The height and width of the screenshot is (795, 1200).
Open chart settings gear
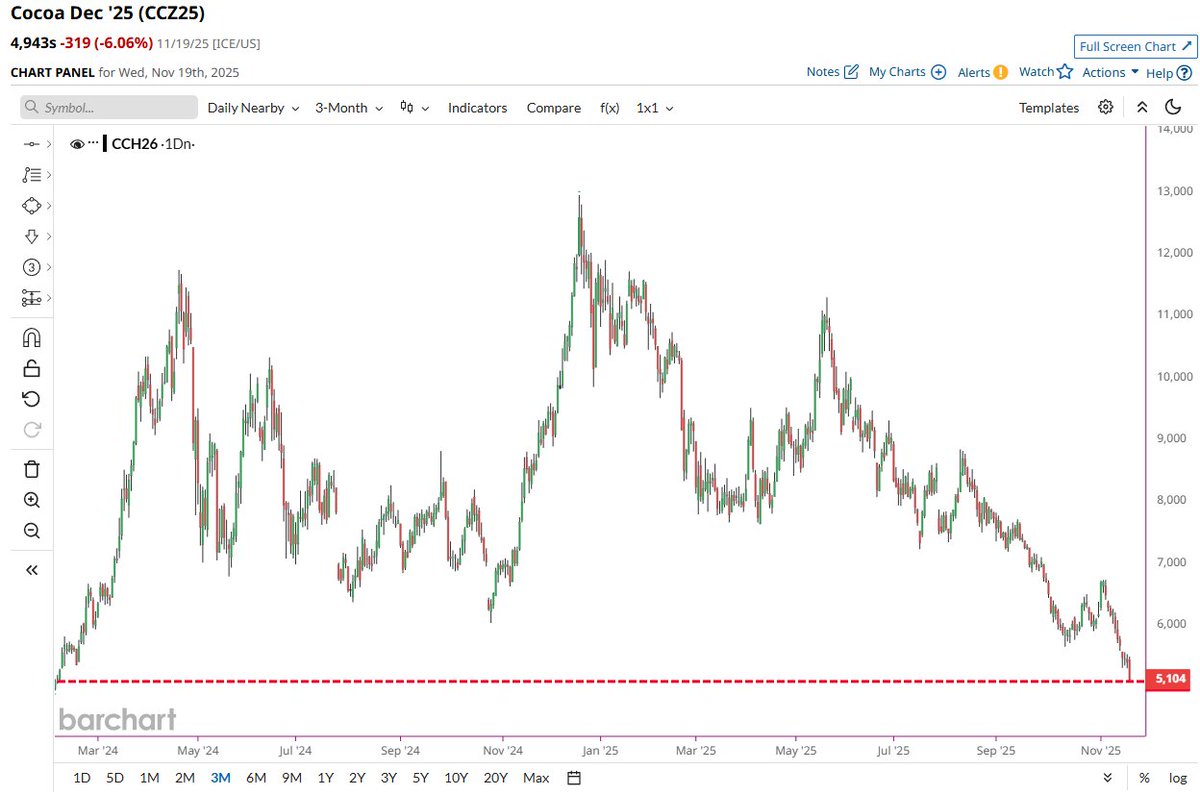point(1105,107)
